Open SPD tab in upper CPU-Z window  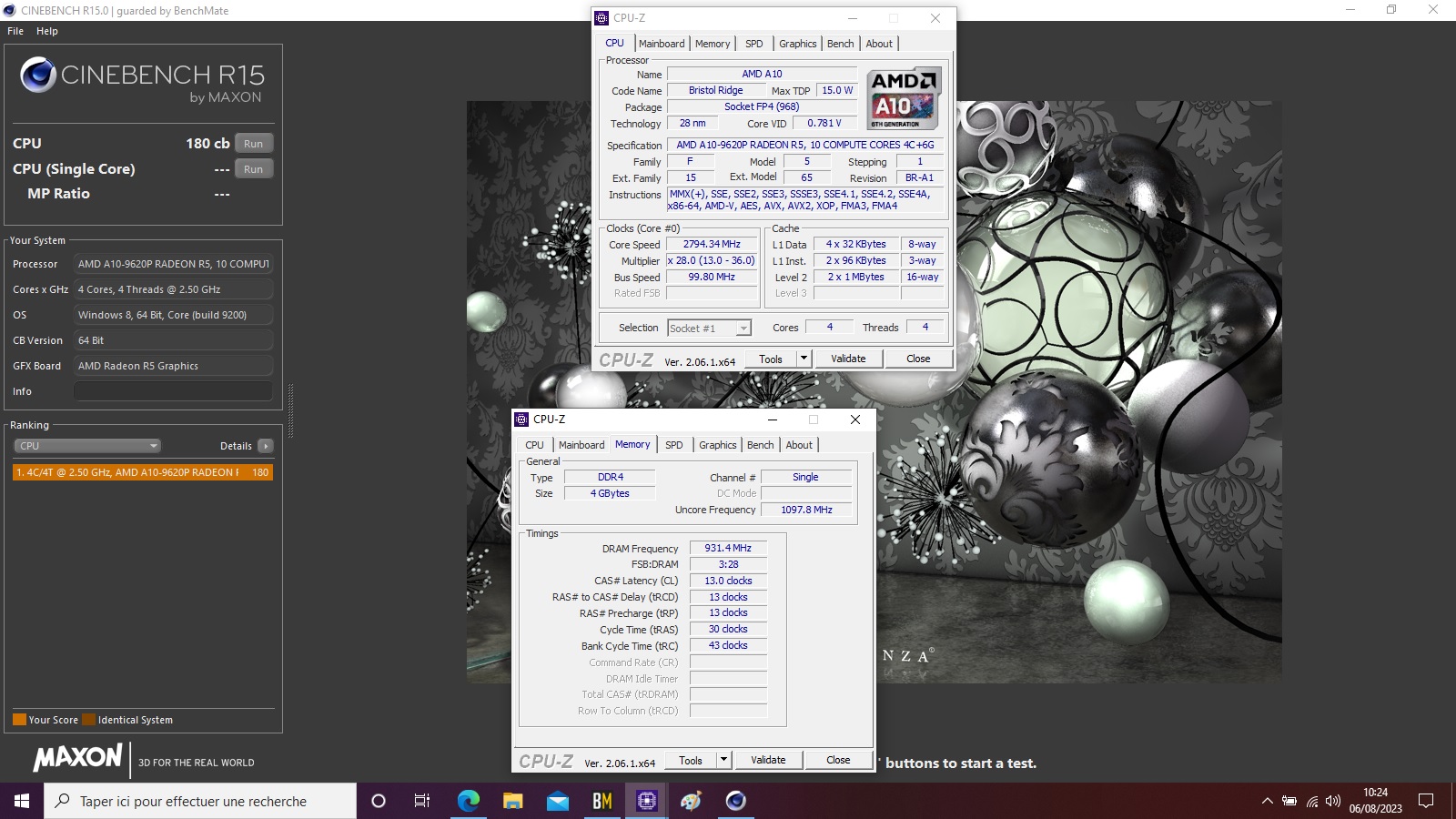coord(754,44)
